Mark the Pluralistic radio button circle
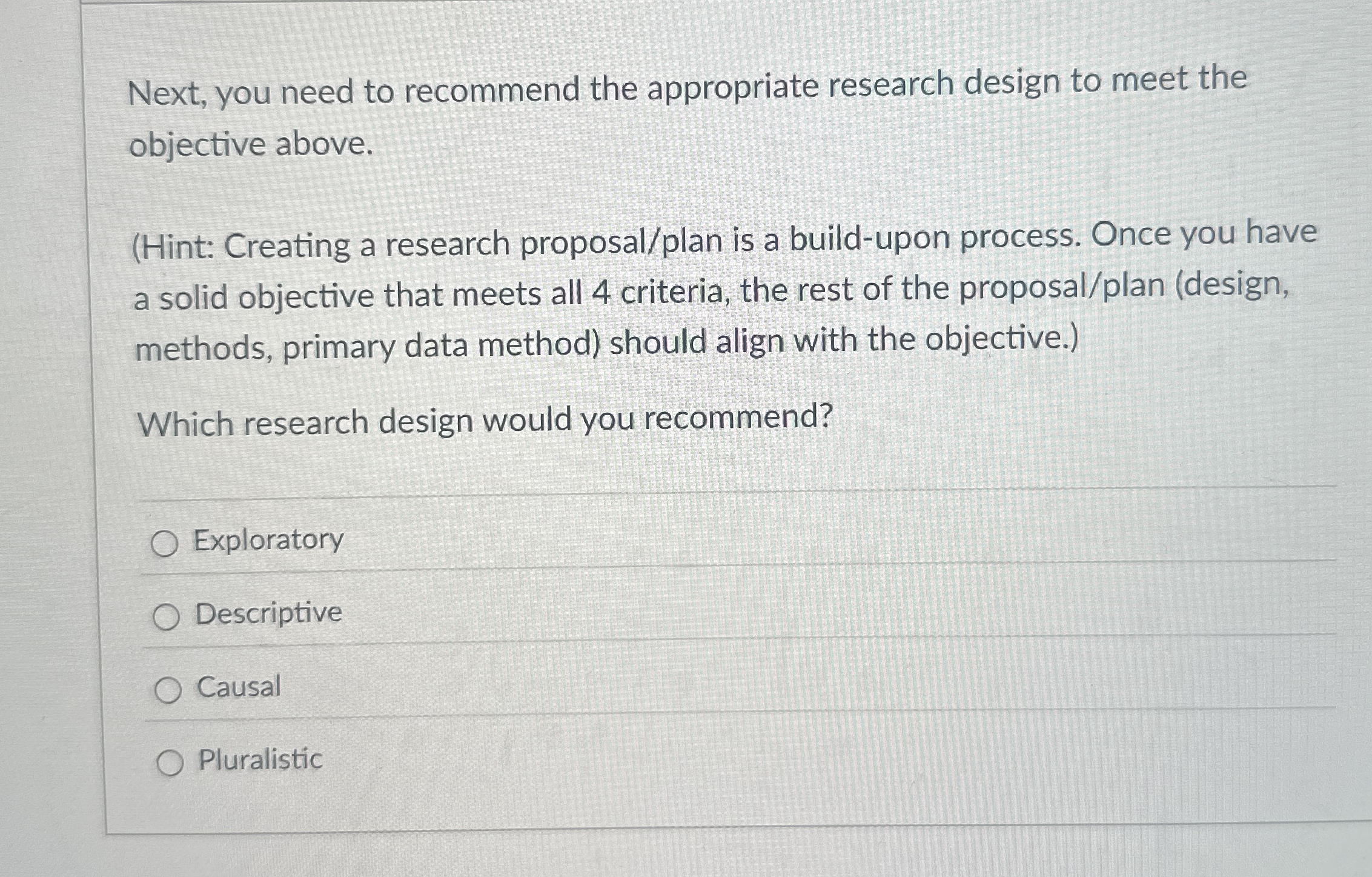 click(x=170, y=763)
